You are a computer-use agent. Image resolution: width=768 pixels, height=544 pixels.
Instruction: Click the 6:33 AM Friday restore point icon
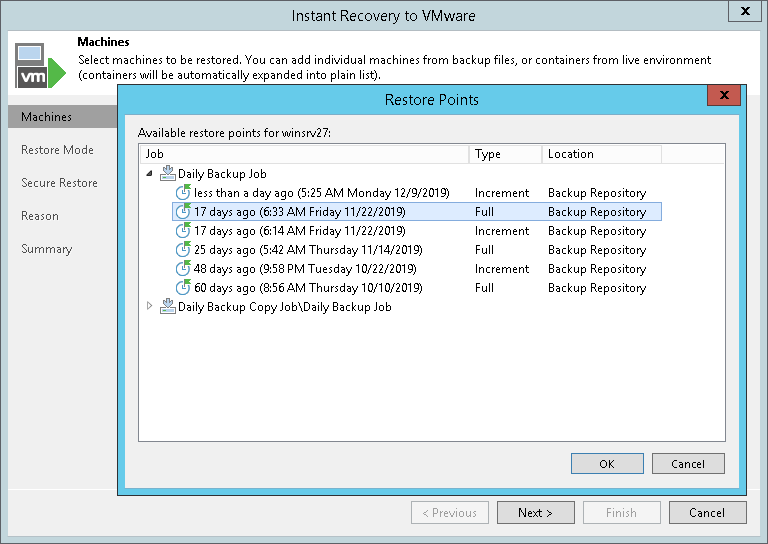click(183, 212)
